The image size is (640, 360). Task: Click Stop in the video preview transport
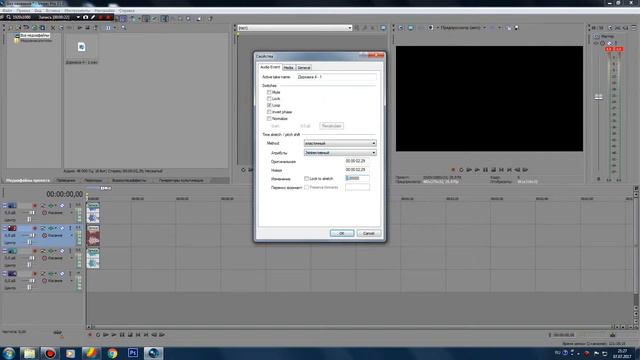(x=493, y=170)
